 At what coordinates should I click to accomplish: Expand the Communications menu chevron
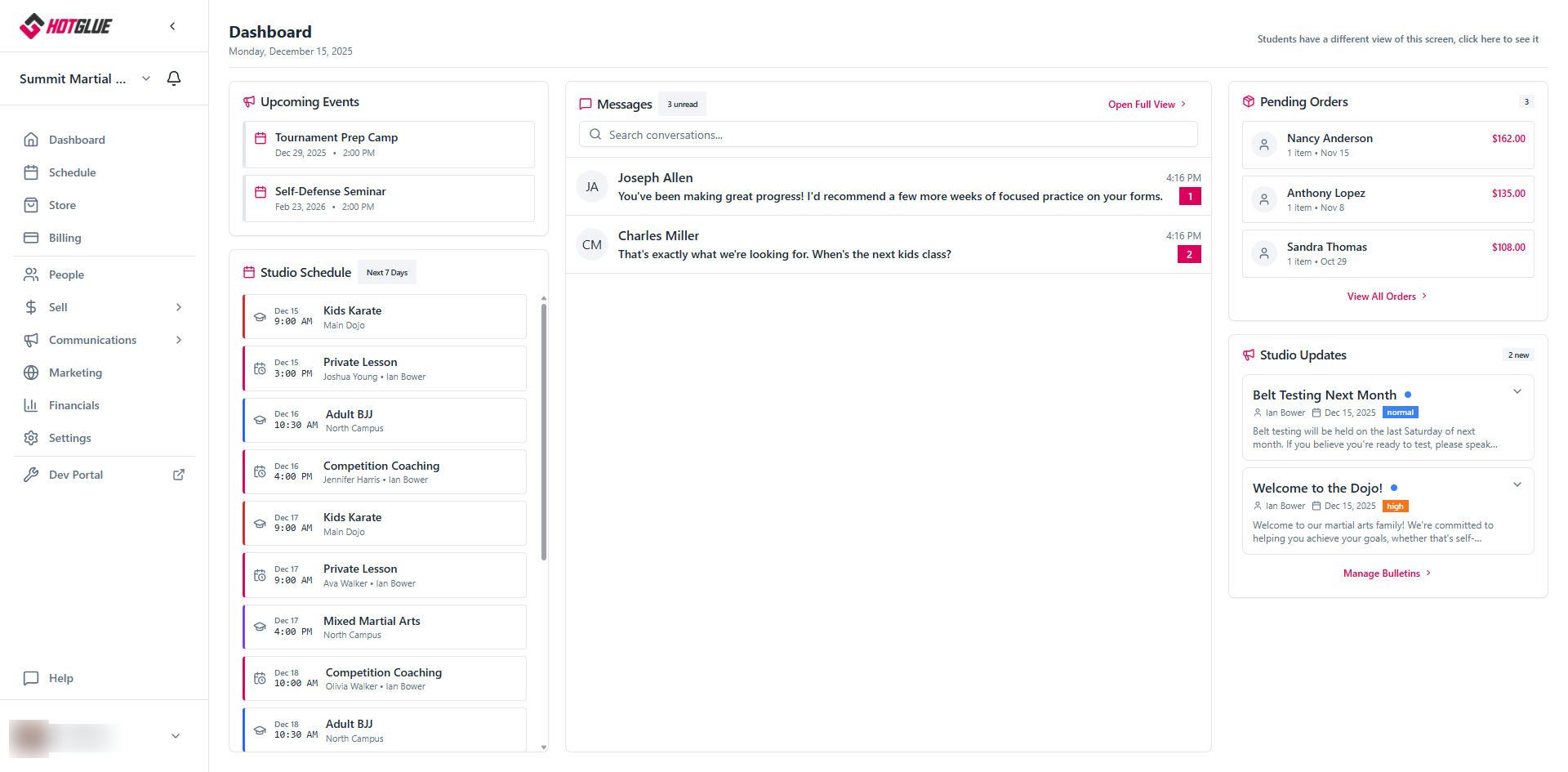(178, 340)
